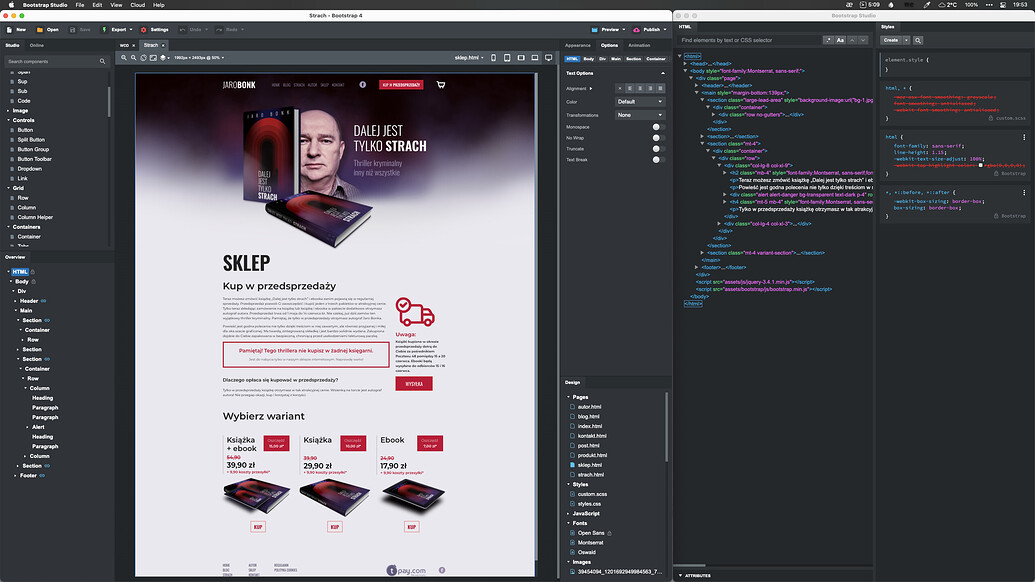Click the shopping cart icon on page preview
The width and height of the screenshot is (1035, 582).
(441, 84)
